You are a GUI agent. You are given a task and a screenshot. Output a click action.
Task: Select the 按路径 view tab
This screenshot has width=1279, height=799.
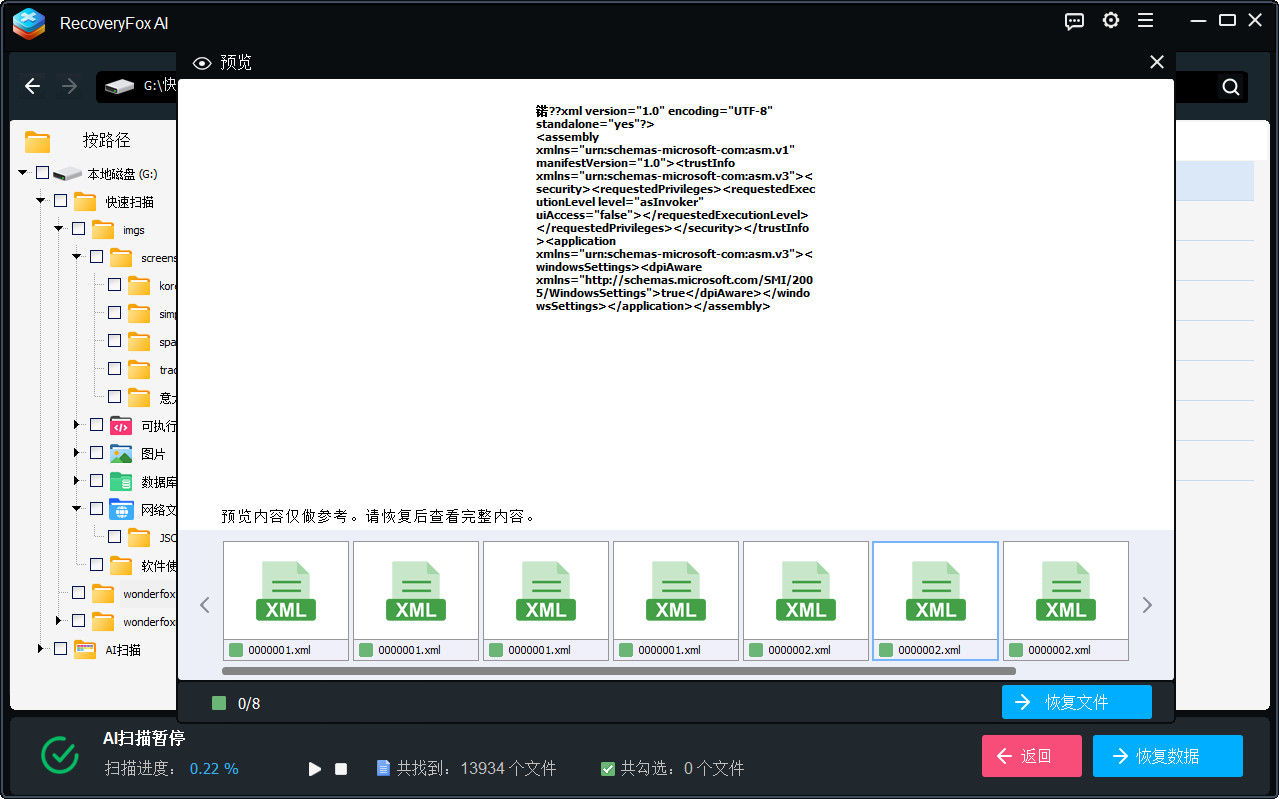106,141
